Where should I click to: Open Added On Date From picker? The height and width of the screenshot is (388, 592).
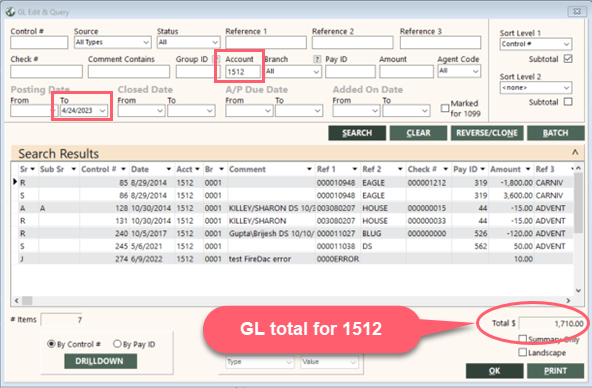(x=375, y=111)
